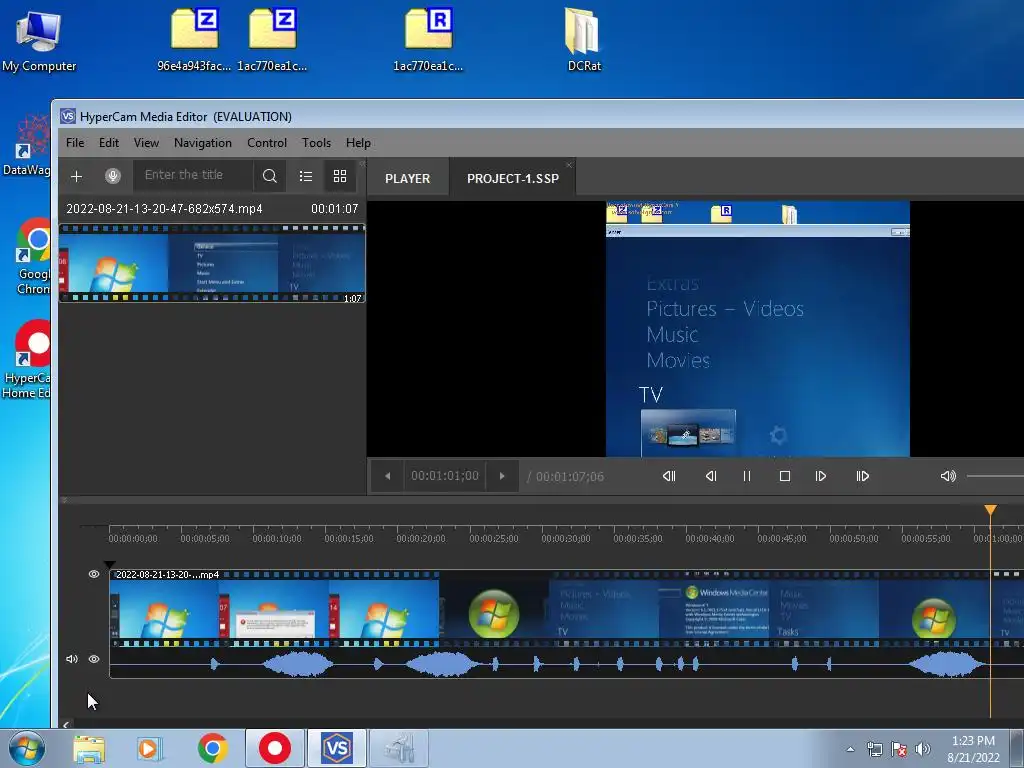Open the File menu
This screenshot has height=768, width=1024.
pyautogui.click(x=75, y=142)
